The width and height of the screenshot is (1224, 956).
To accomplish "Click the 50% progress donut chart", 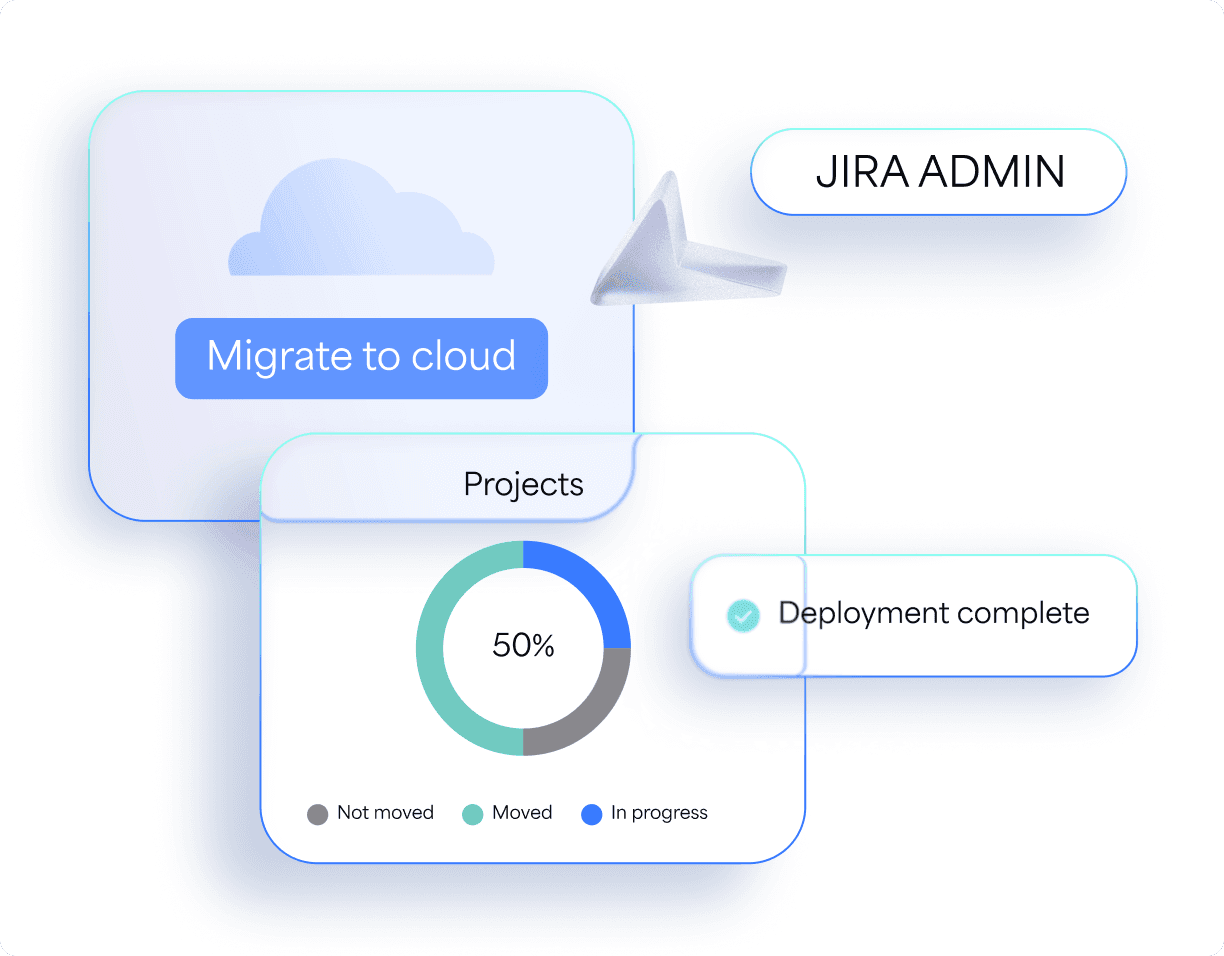I will pyautogui.click(x=523, y=647).
